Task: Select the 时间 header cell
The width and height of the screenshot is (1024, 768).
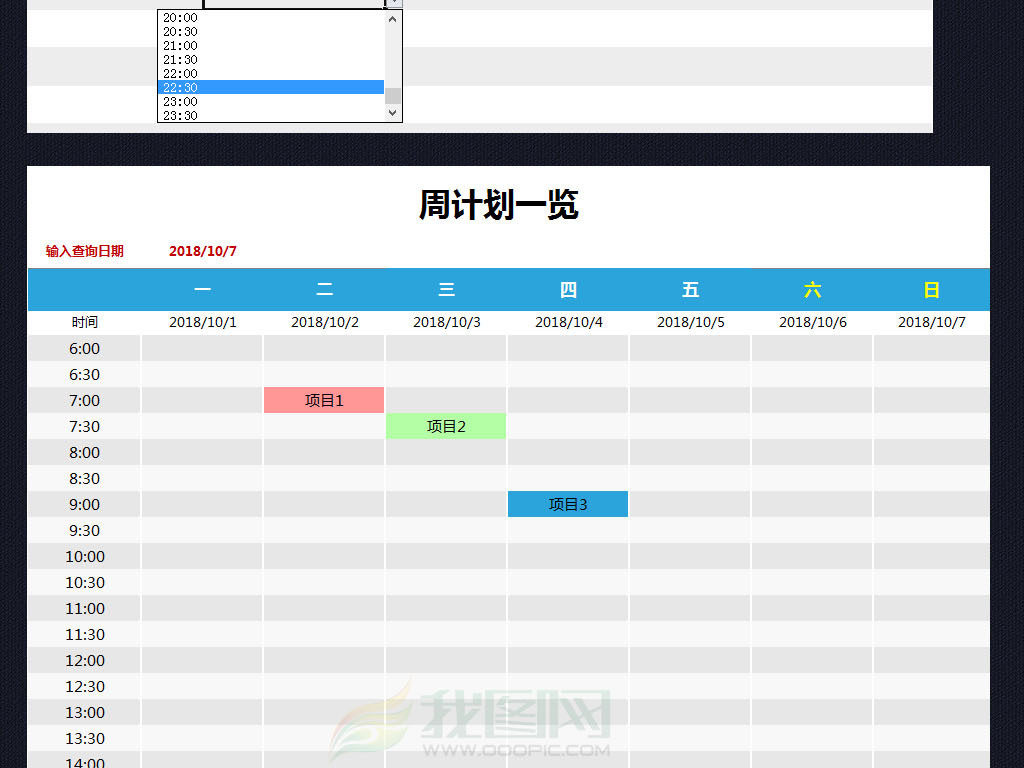Action: coord(85,322)
